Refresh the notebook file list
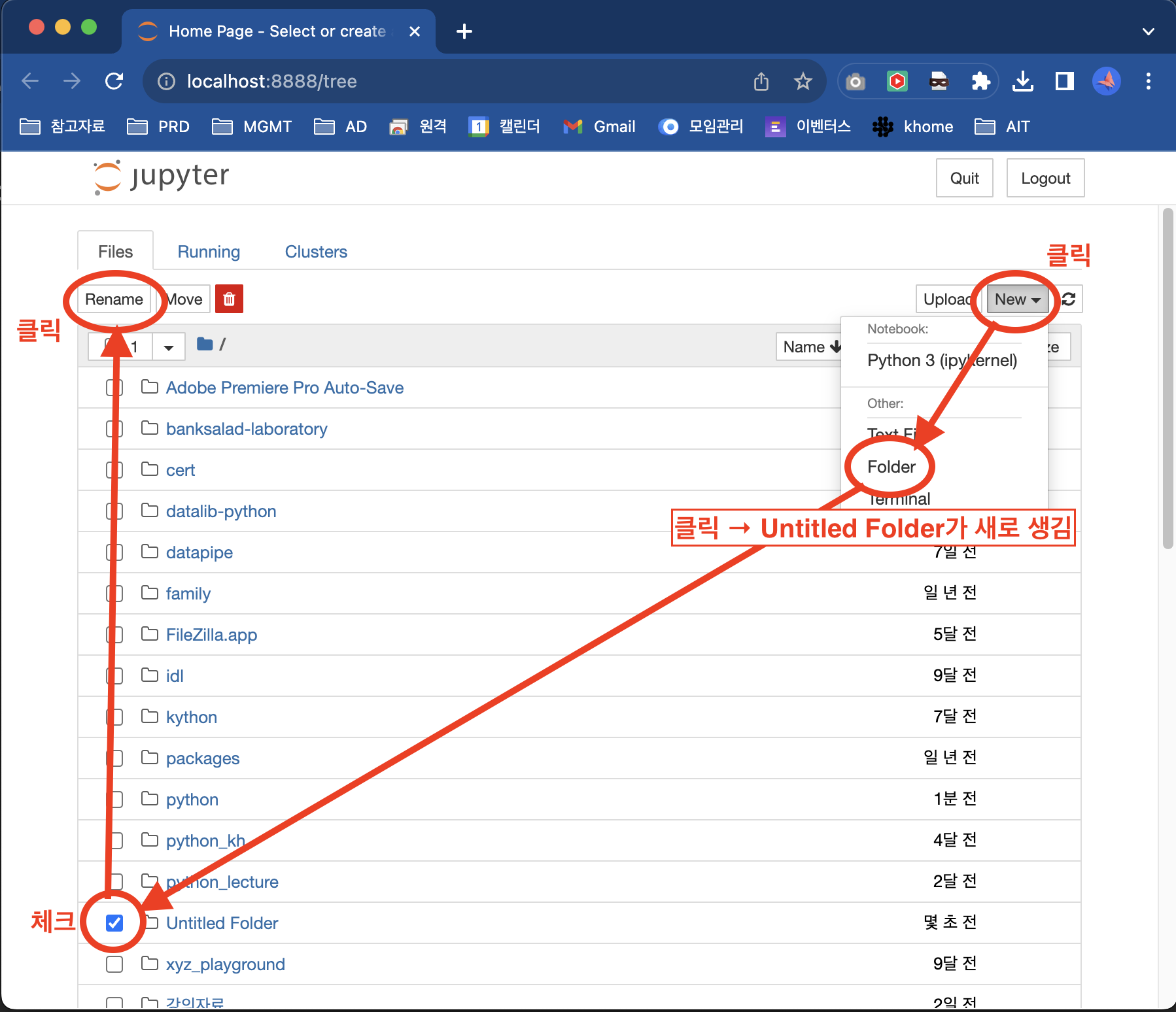This screenshot has height=1012, width=1176. pos(1069,299)
